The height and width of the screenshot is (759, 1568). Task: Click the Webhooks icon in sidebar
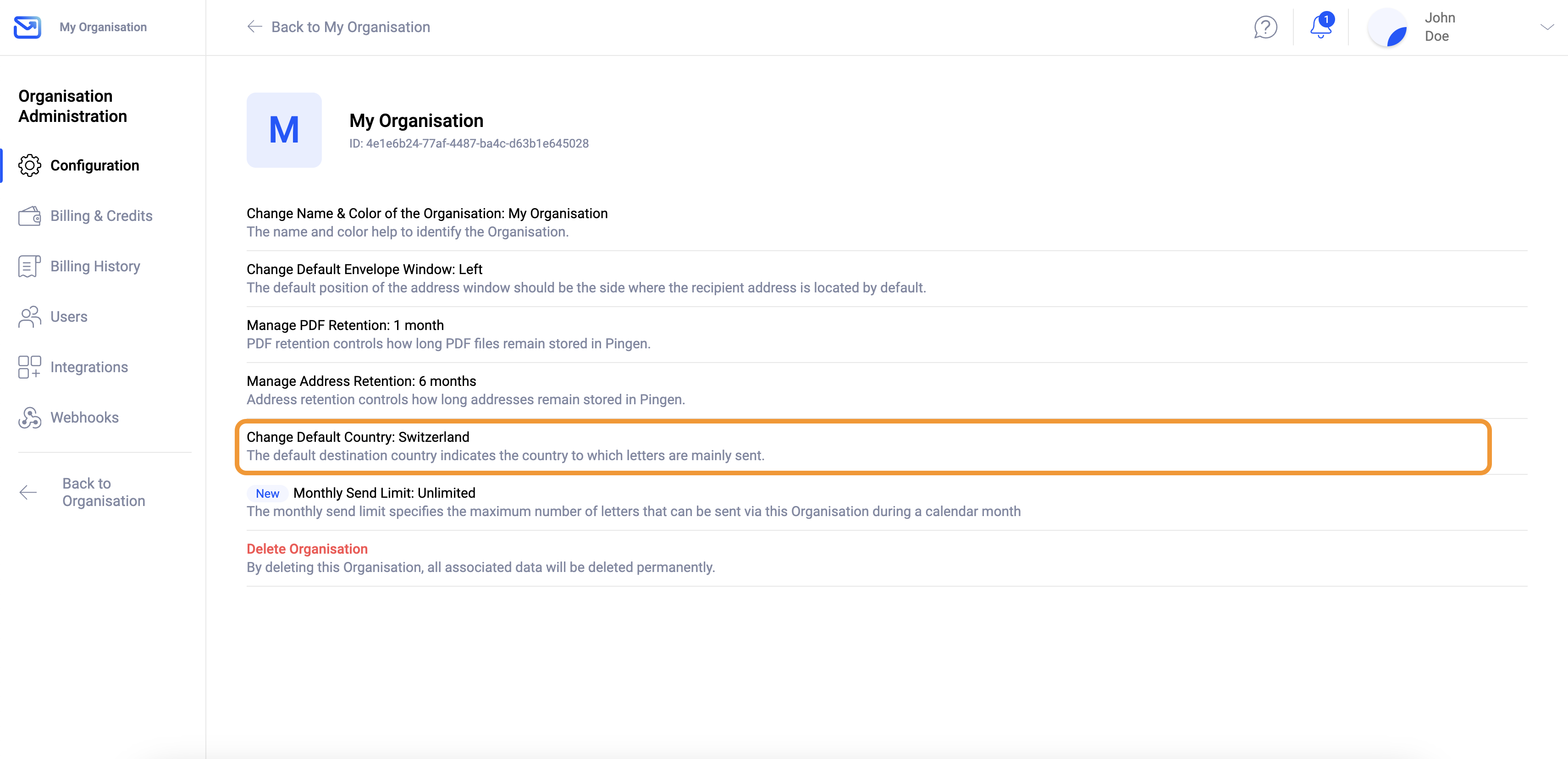point(29,418)
